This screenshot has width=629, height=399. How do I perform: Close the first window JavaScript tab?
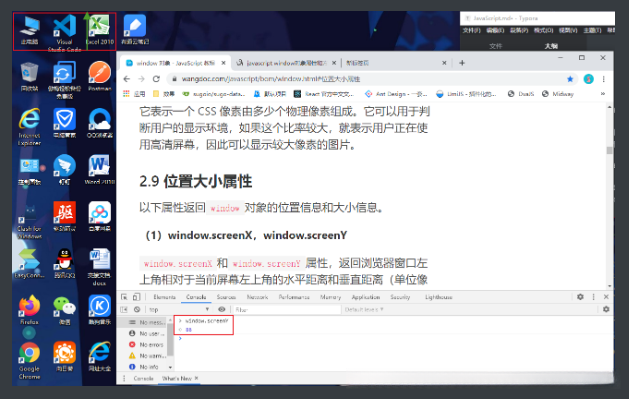click(x=223, y=63)
